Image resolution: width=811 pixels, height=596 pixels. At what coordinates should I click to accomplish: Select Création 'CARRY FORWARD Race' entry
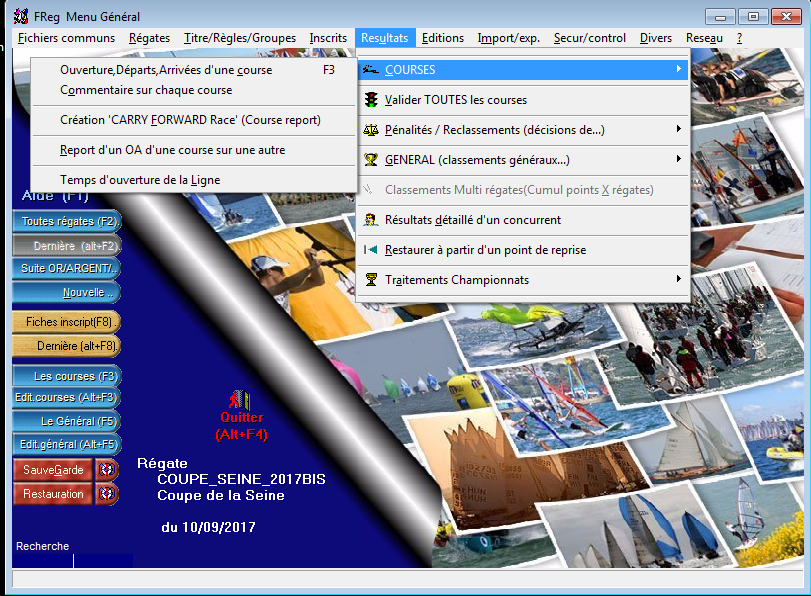pyautogui.click(x=194, y=120)
